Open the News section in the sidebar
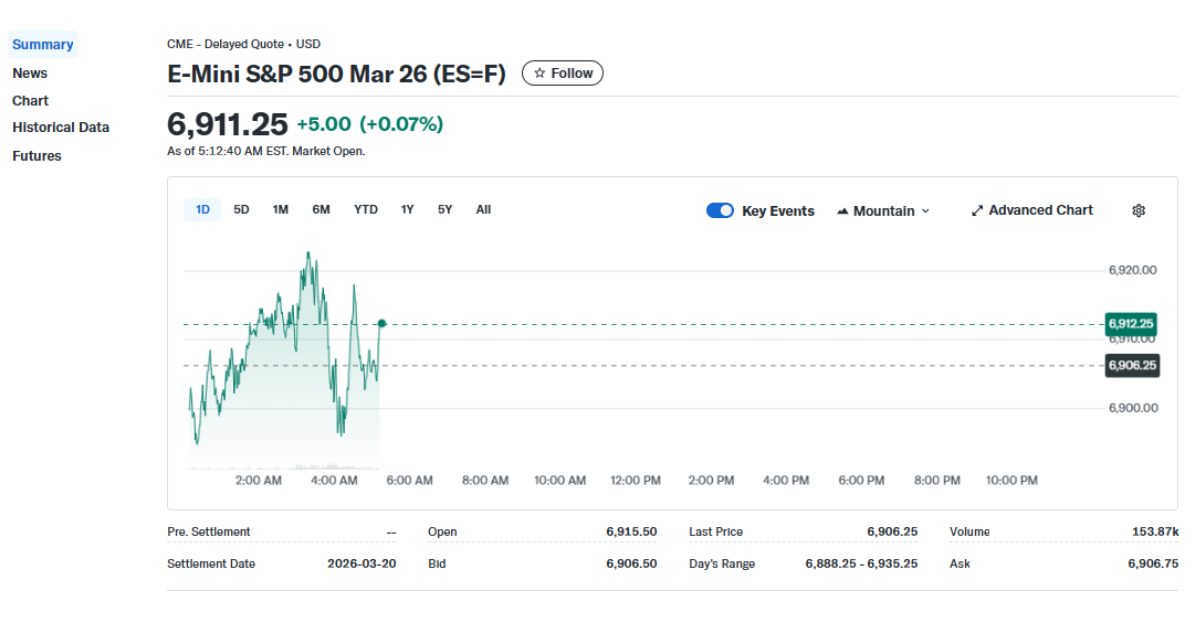The width and height of the screenshot is (1200, 630). click(30, 72)
